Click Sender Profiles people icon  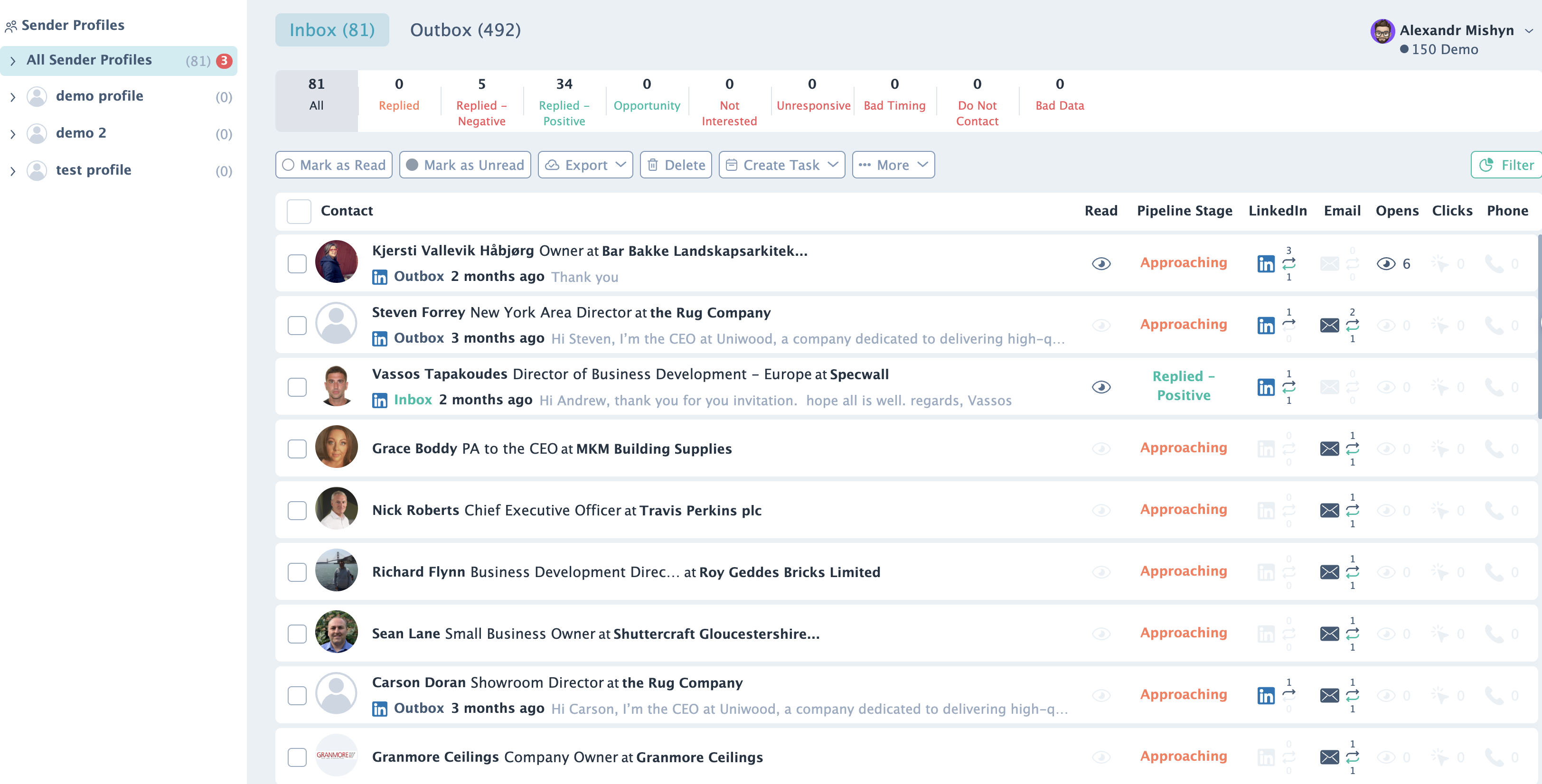(x=11, y=26)
